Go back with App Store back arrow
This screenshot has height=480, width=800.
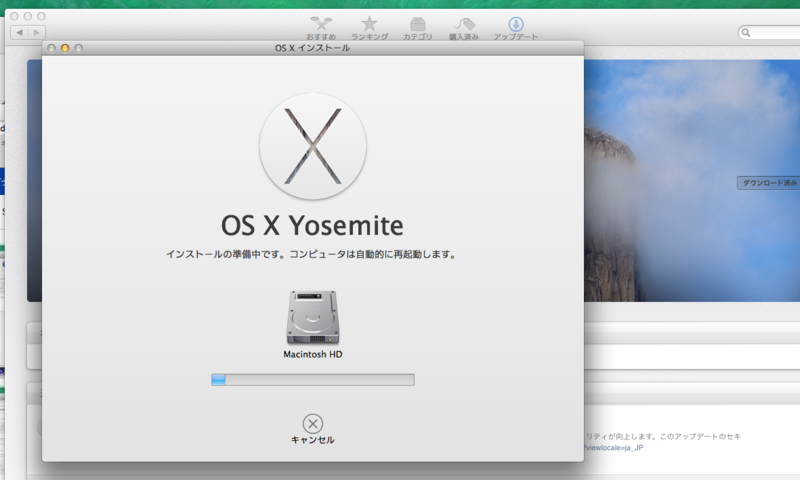(19, 33)
